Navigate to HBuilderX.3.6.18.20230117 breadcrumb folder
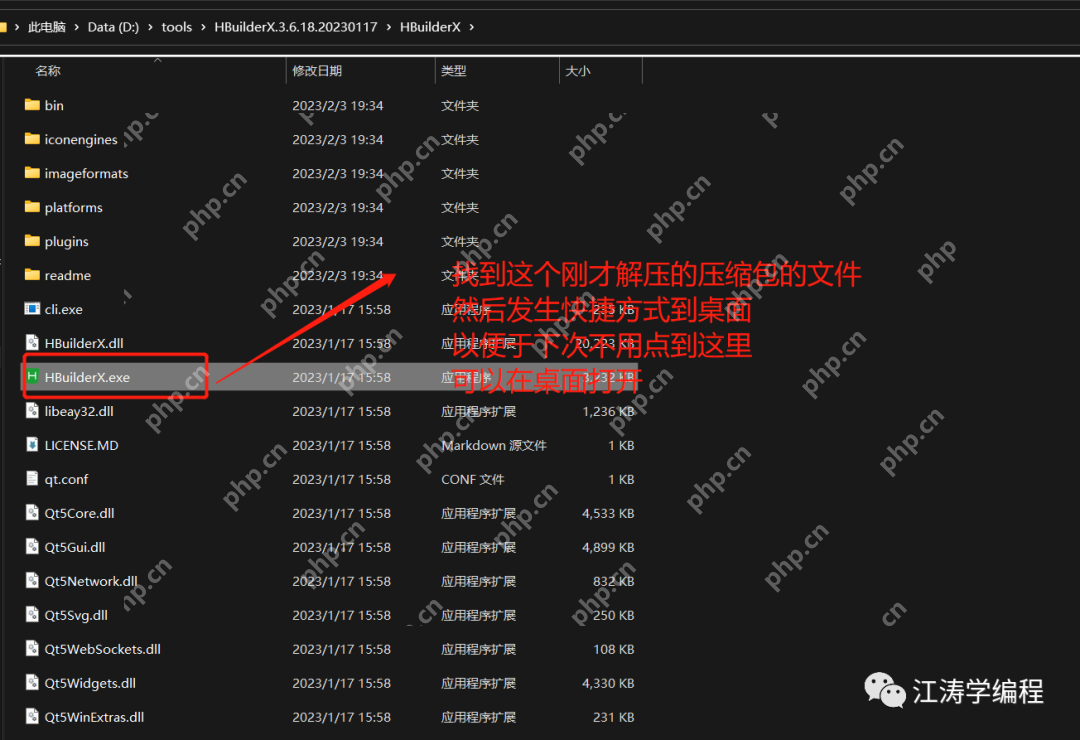This screenshot has width=1080, height=740. pos(296,27)
